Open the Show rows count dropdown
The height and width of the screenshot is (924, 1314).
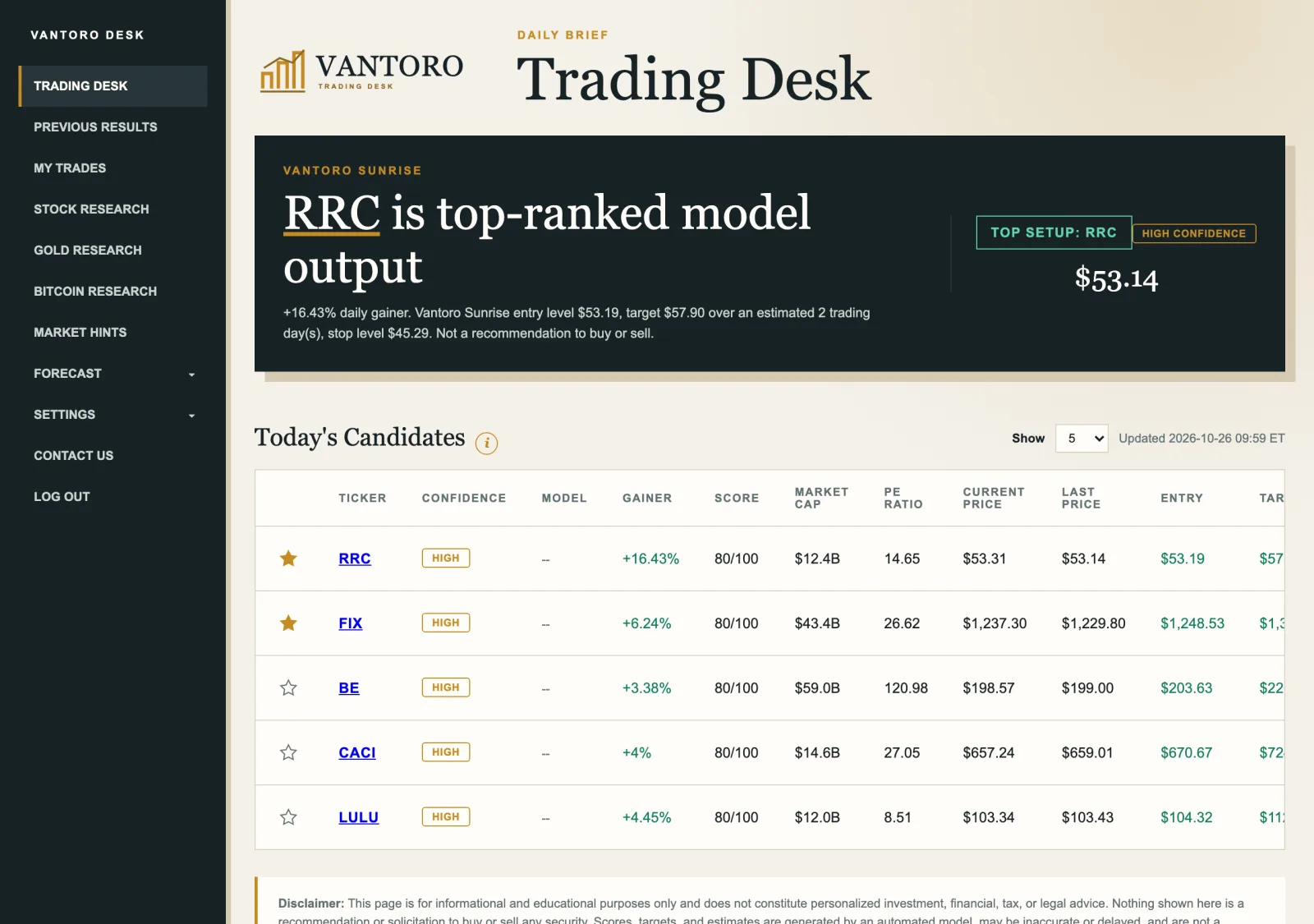pyautogui.click(x=1082, y=439)
